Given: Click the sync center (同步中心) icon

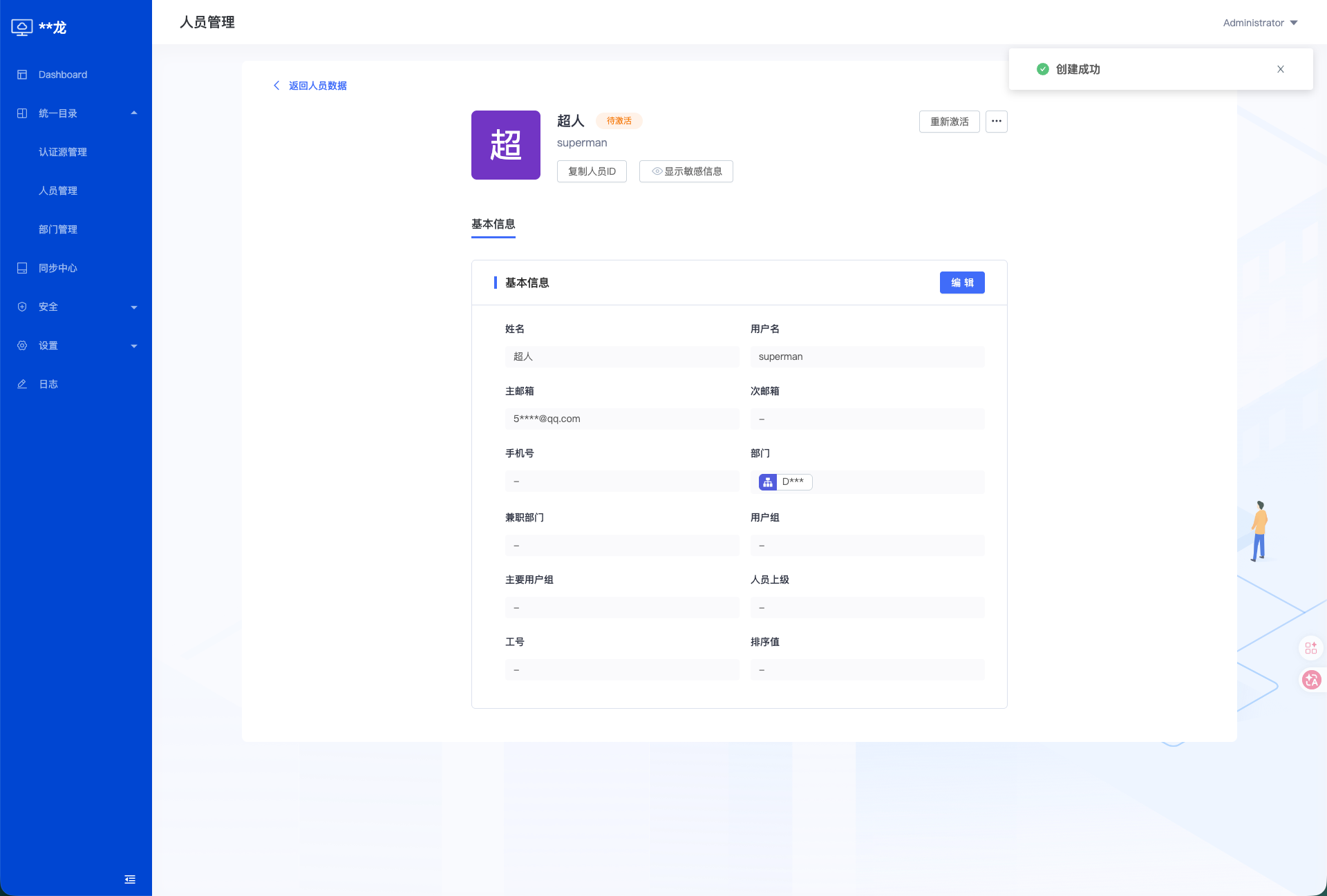Looking at the screenshot, I should (x=22, y=268).
